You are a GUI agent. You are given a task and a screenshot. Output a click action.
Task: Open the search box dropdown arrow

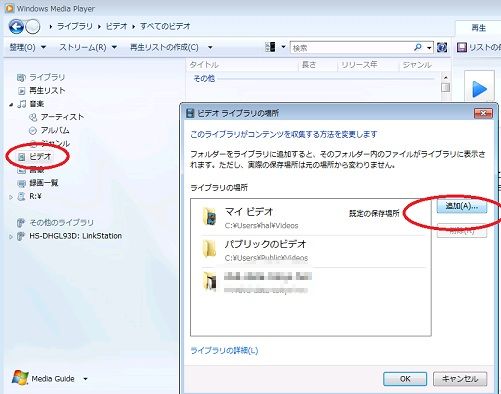click(x=429, y=48)
